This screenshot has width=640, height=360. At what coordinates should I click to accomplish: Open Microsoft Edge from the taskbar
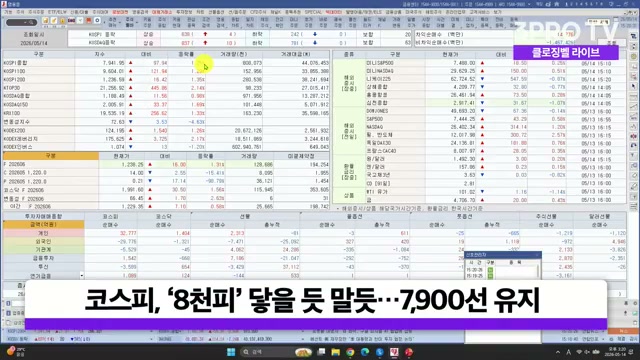pos(365,352)
